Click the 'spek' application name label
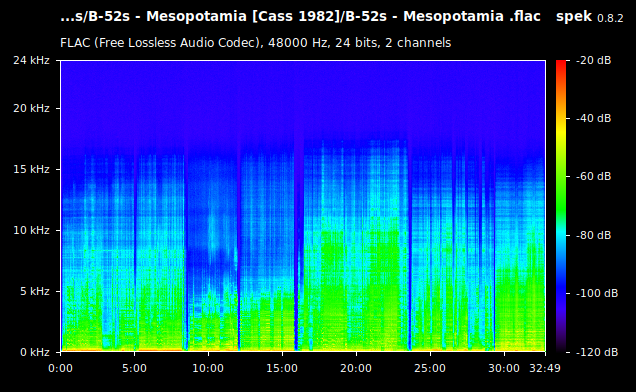Image resolution: width=636 pixels, height=392 pixels. coord(574,17)
